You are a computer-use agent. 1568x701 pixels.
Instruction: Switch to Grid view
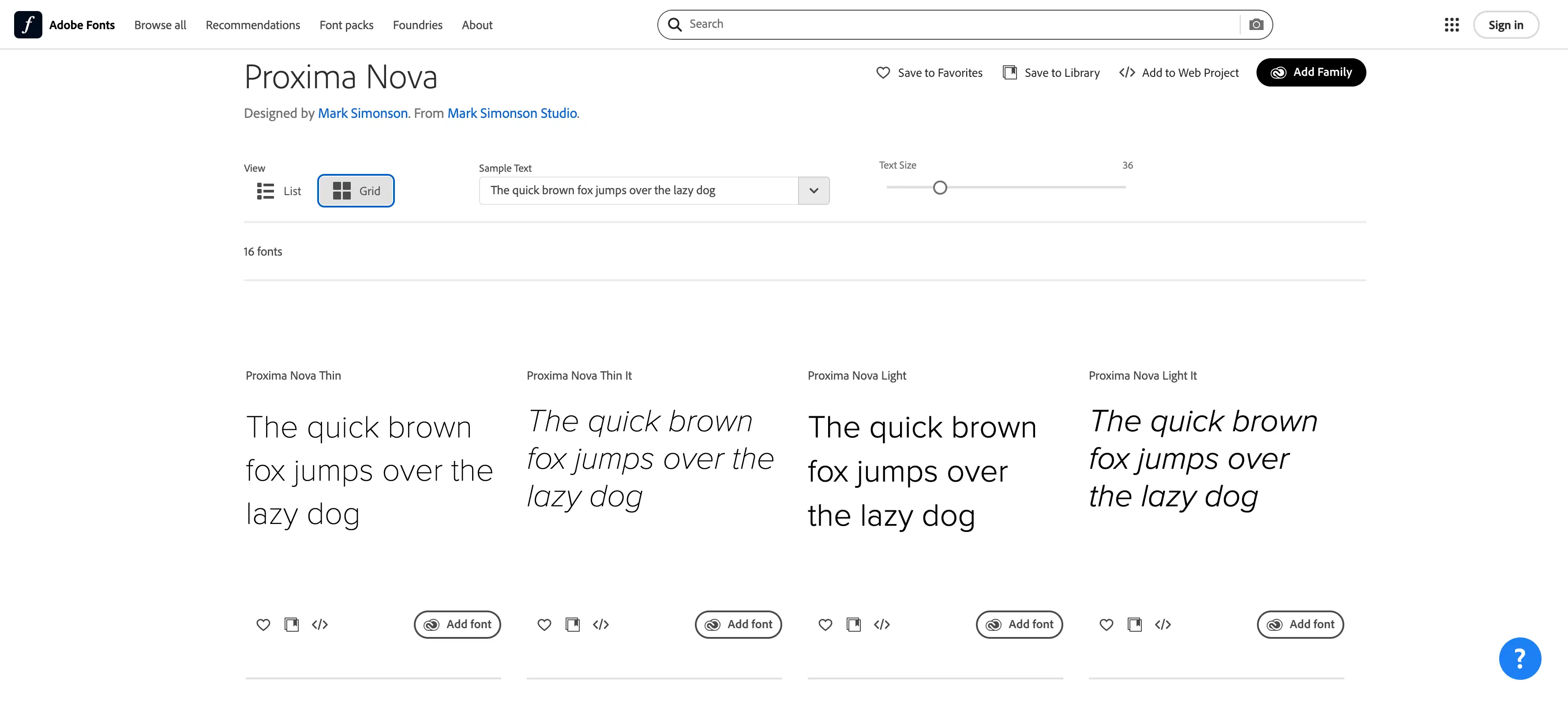[356, 191]
